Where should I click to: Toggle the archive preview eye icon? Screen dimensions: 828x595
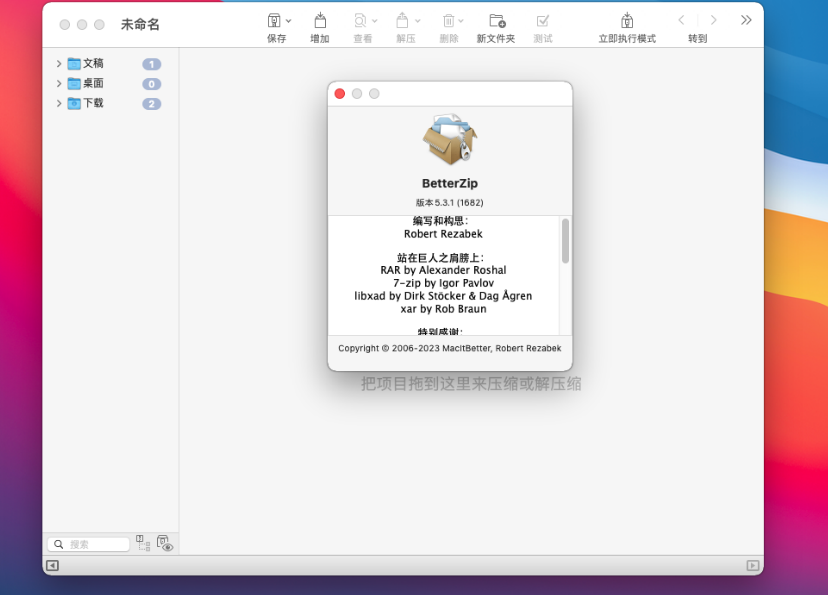[165, 543]
